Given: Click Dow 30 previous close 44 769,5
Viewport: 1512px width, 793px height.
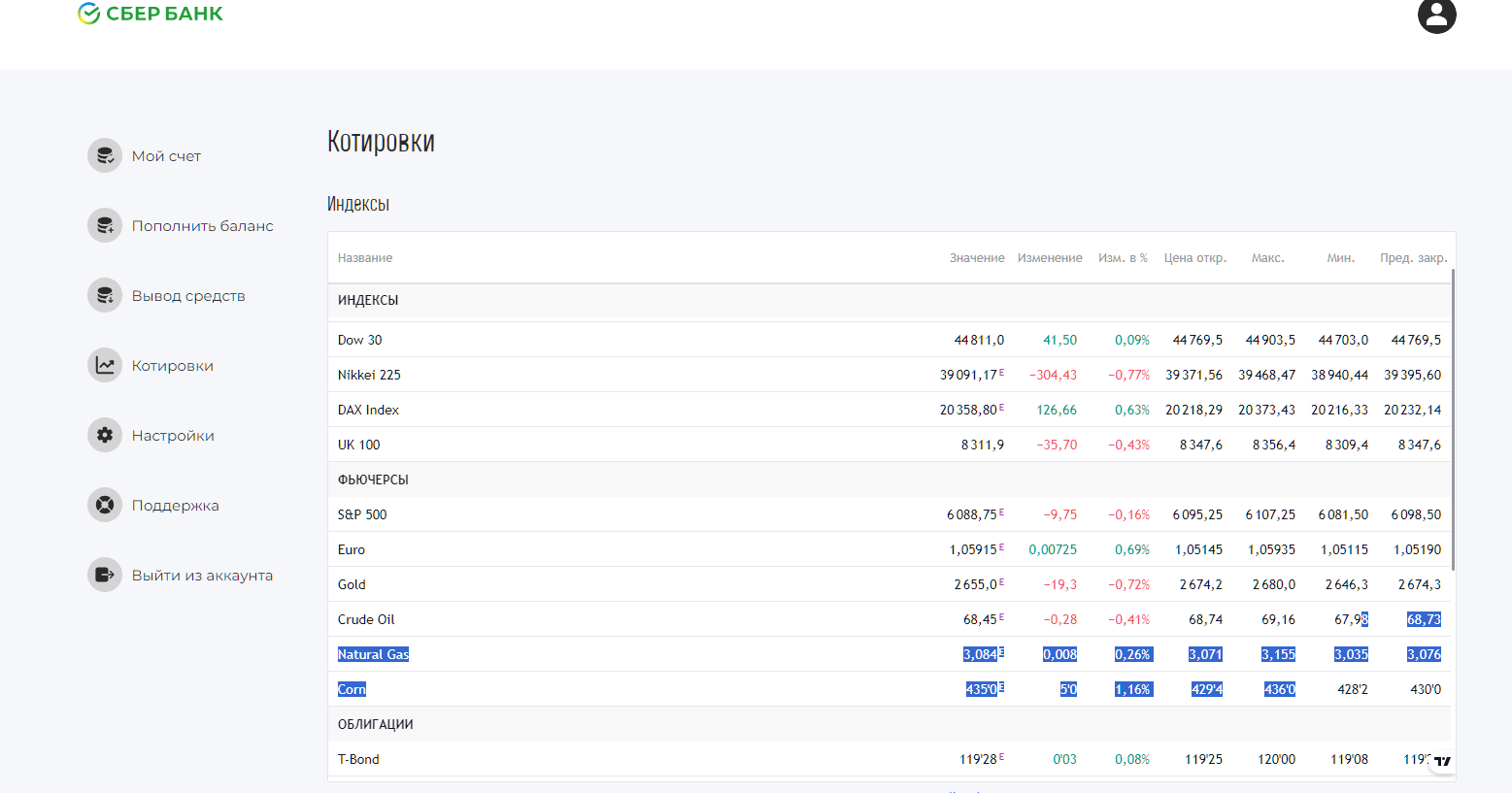Looking at the screenshot, I should (x=1416, y=341).
